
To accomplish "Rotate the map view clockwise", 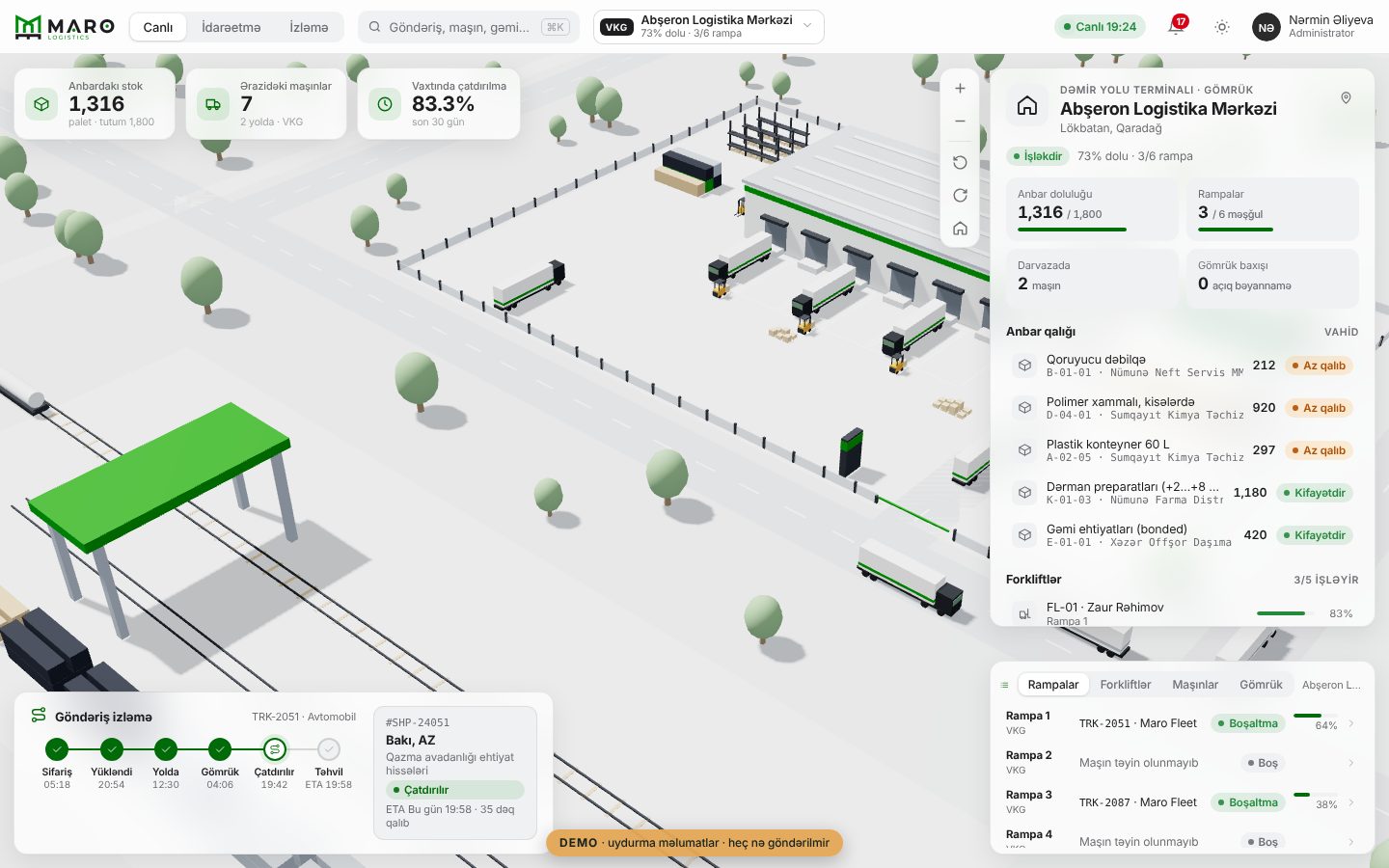I will coord(960,195).
